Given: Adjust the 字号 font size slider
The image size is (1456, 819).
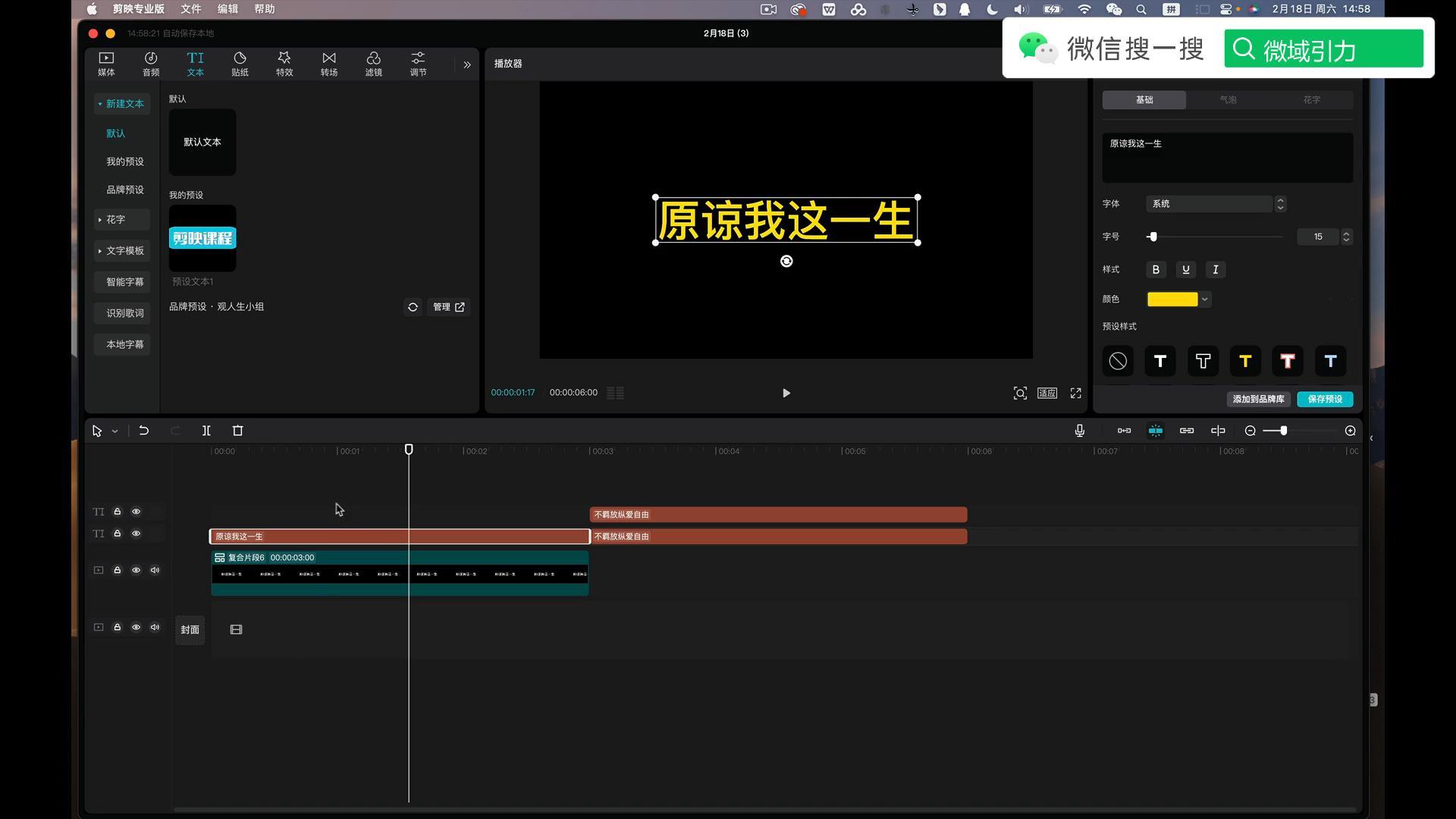Looking at the screenshot, I should 1153,237.
